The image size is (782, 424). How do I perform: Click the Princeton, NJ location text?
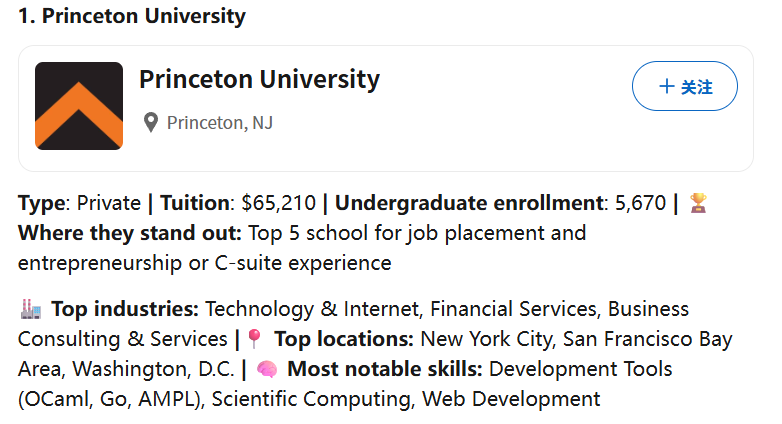point(220,123)
